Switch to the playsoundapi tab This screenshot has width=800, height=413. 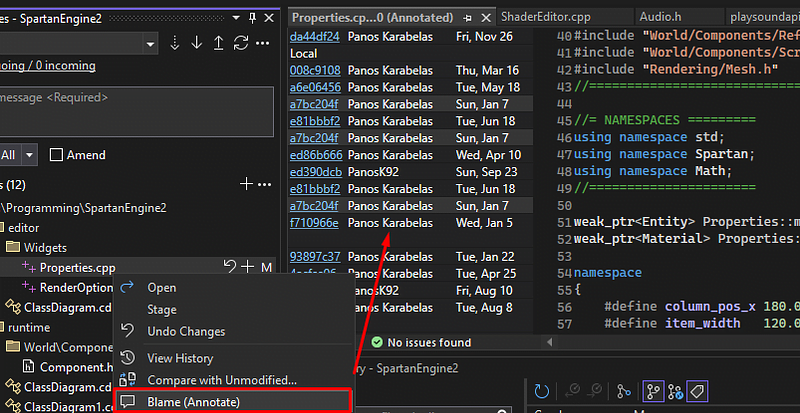tap(763, 17)
